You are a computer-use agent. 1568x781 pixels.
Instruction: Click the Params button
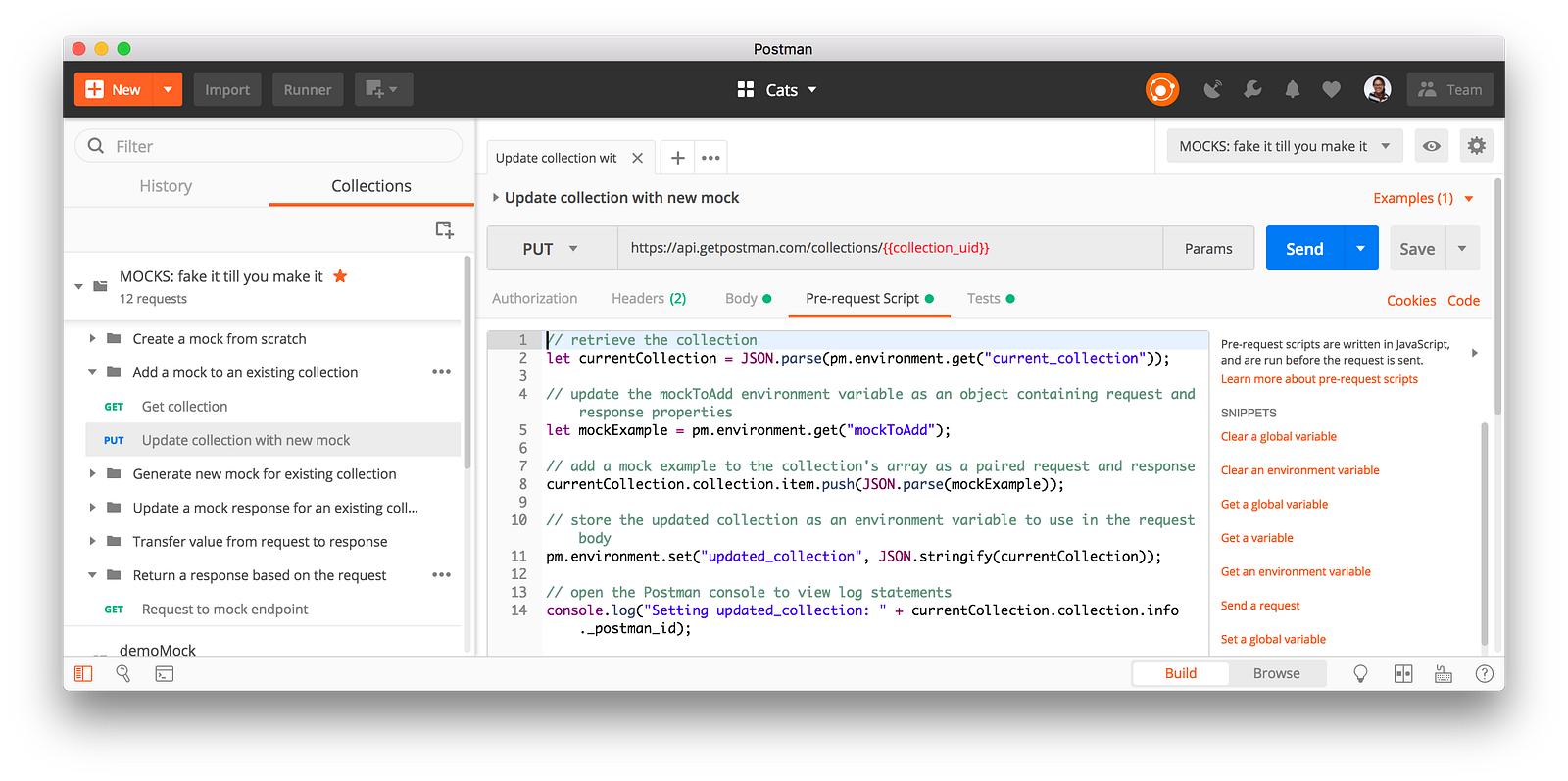click(x=1208, y=249)
